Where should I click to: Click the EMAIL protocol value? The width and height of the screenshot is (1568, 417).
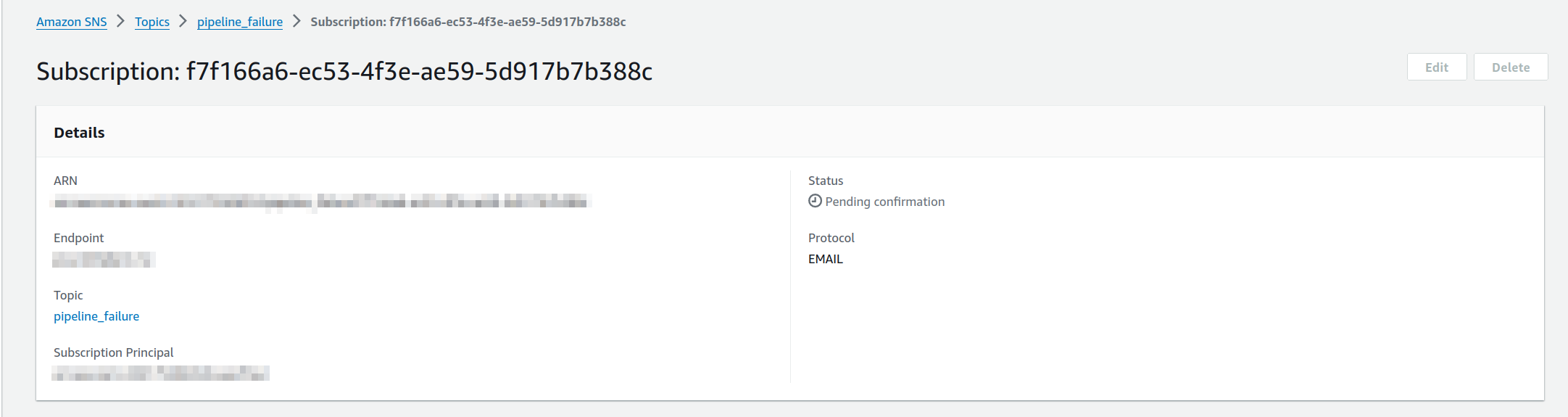[x=826, y=259]
